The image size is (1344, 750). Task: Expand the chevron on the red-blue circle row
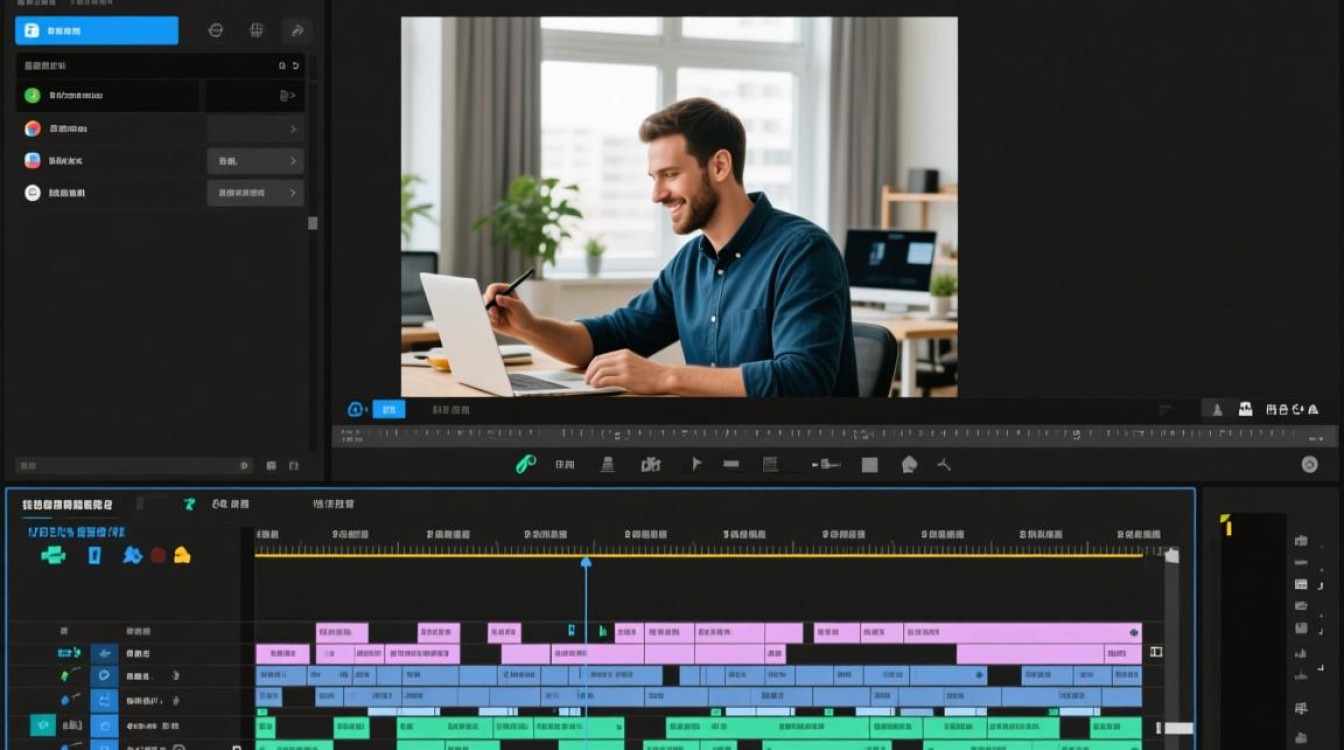pos(293,129)
